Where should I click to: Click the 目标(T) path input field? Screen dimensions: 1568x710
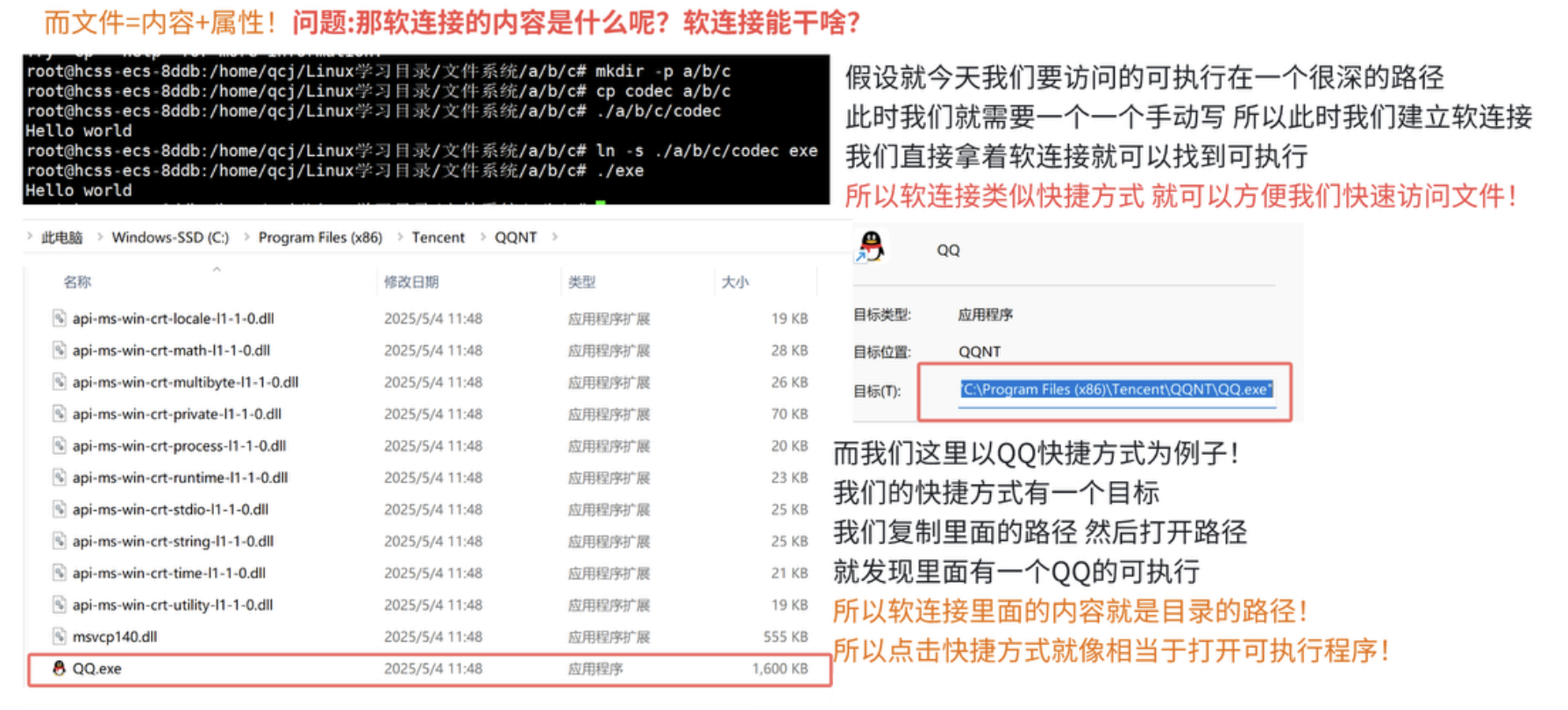[x=1116, y=389]
